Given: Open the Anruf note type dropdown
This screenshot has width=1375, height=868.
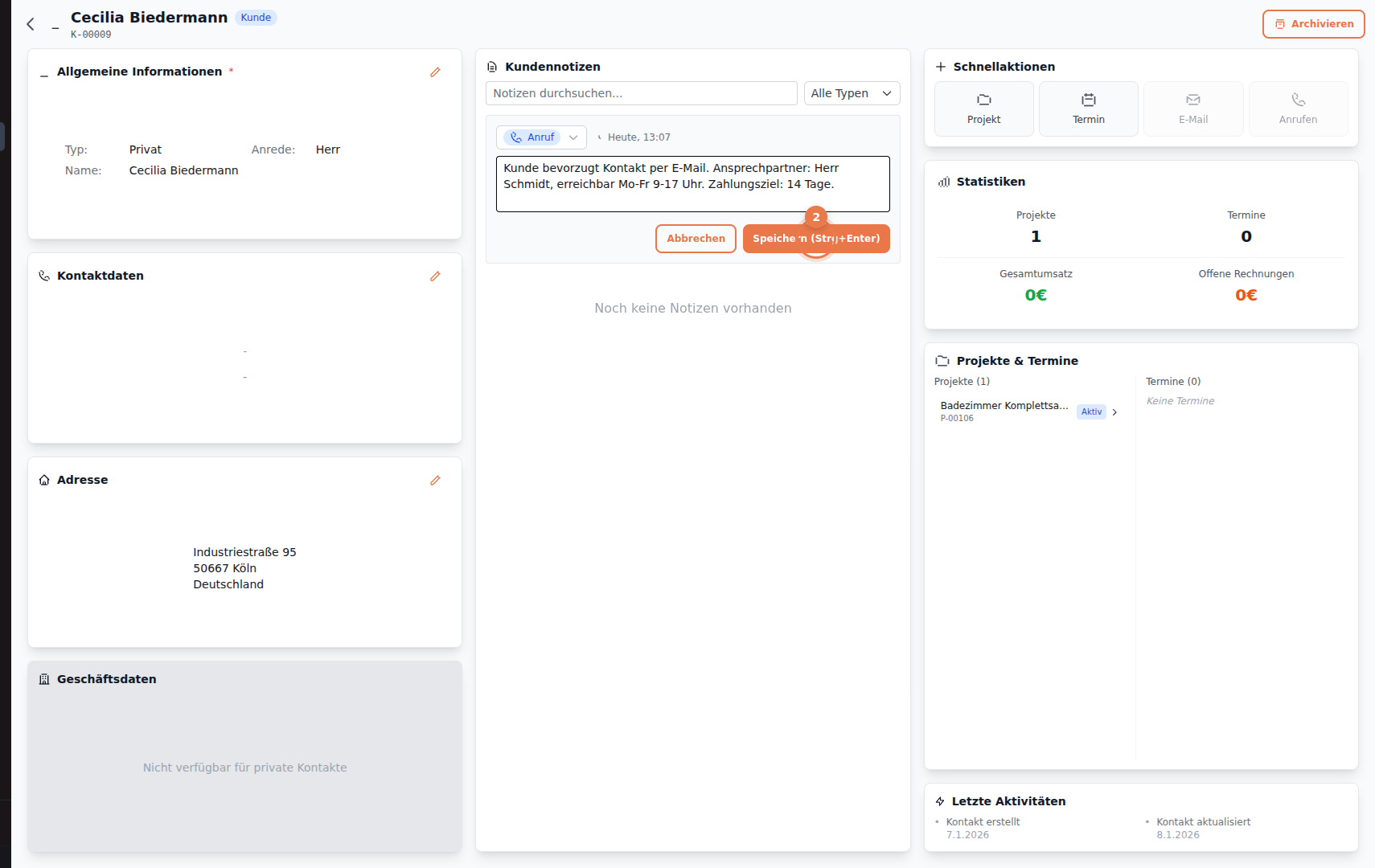Looking at the screenshot, I should click(x=541, y=137).
